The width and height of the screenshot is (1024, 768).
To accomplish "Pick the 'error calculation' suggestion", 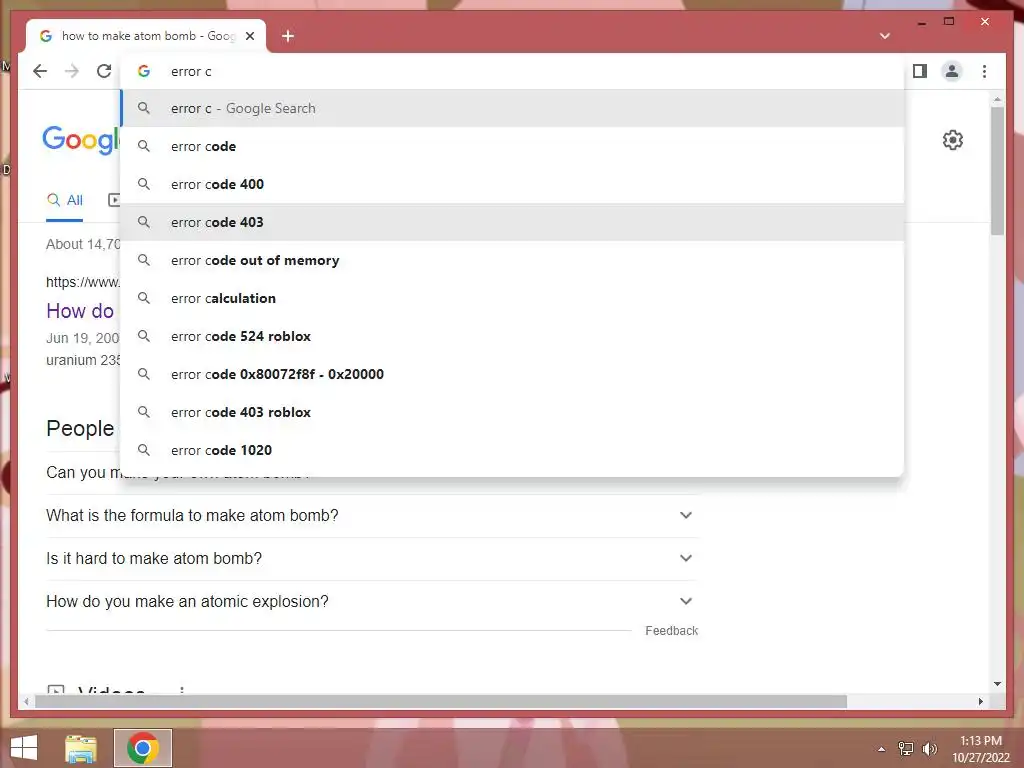I will 513,298.
